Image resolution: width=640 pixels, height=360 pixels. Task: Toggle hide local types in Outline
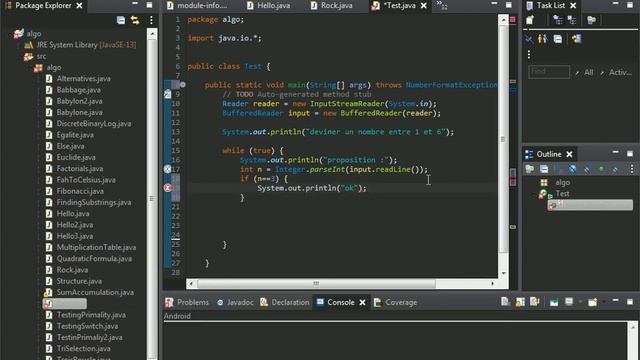pyautogui.click(x=615, y=169)
